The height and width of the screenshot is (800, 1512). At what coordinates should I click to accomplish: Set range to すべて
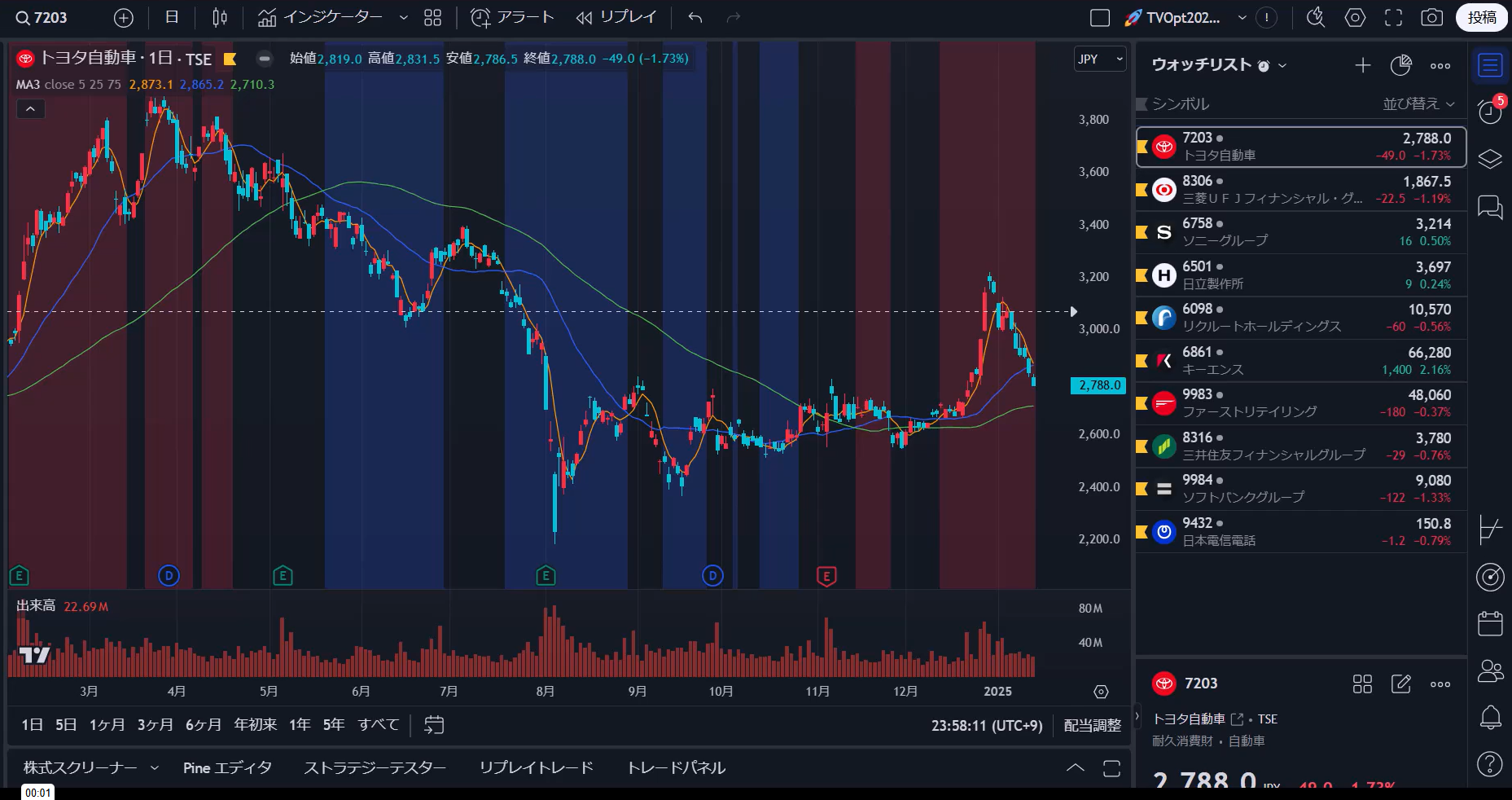pos(379,725)
